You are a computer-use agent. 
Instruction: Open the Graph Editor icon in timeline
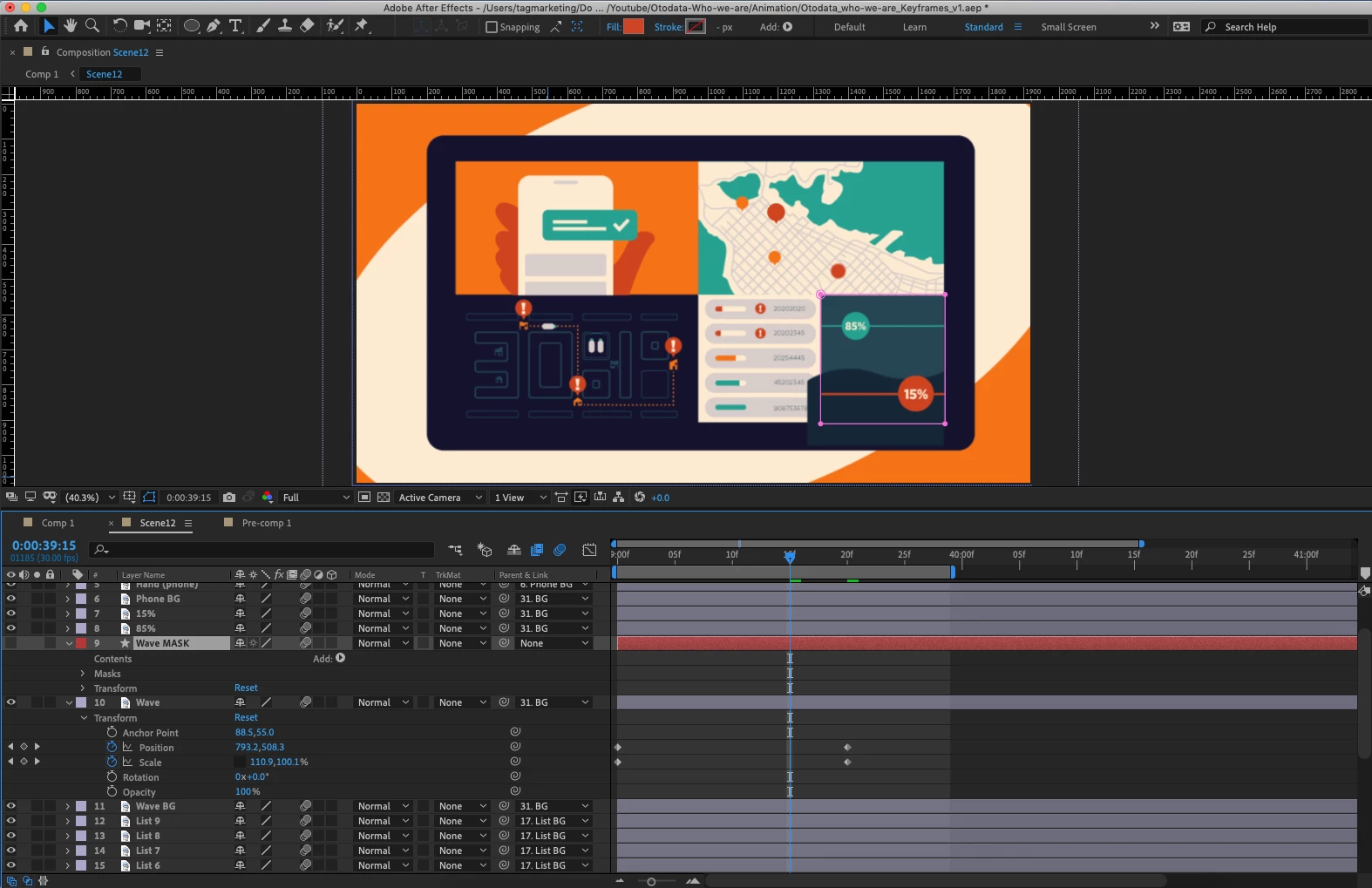589,550
